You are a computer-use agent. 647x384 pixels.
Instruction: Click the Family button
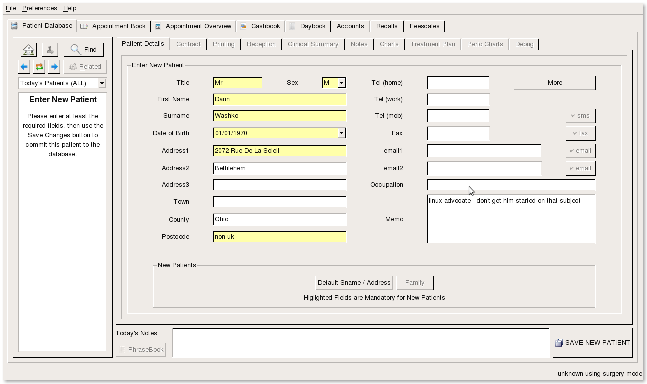click(x=415, y=283)
